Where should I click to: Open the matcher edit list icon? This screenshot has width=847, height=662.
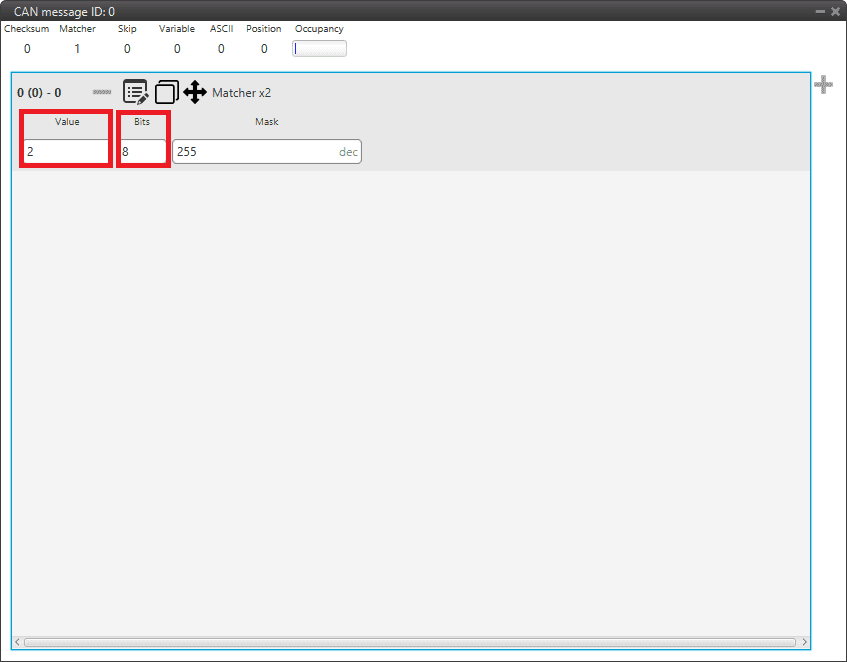coord(135,92)
